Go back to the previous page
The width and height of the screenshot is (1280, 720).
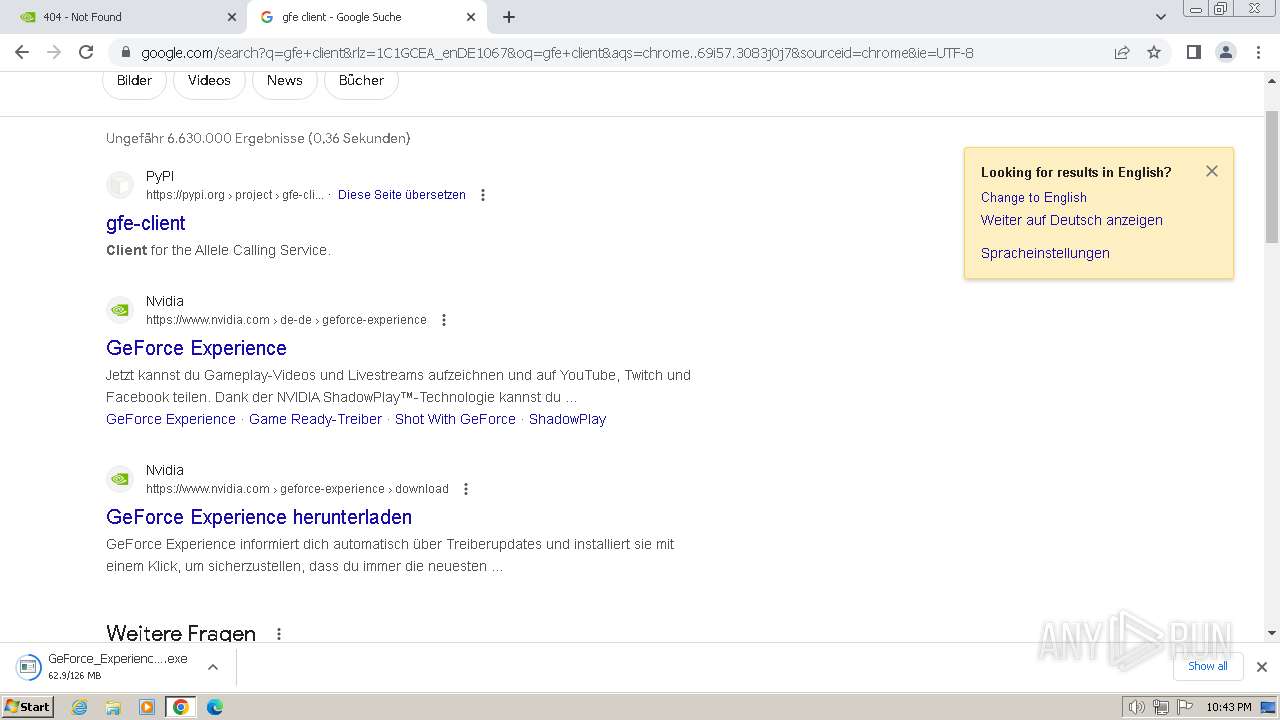point(22,52)
